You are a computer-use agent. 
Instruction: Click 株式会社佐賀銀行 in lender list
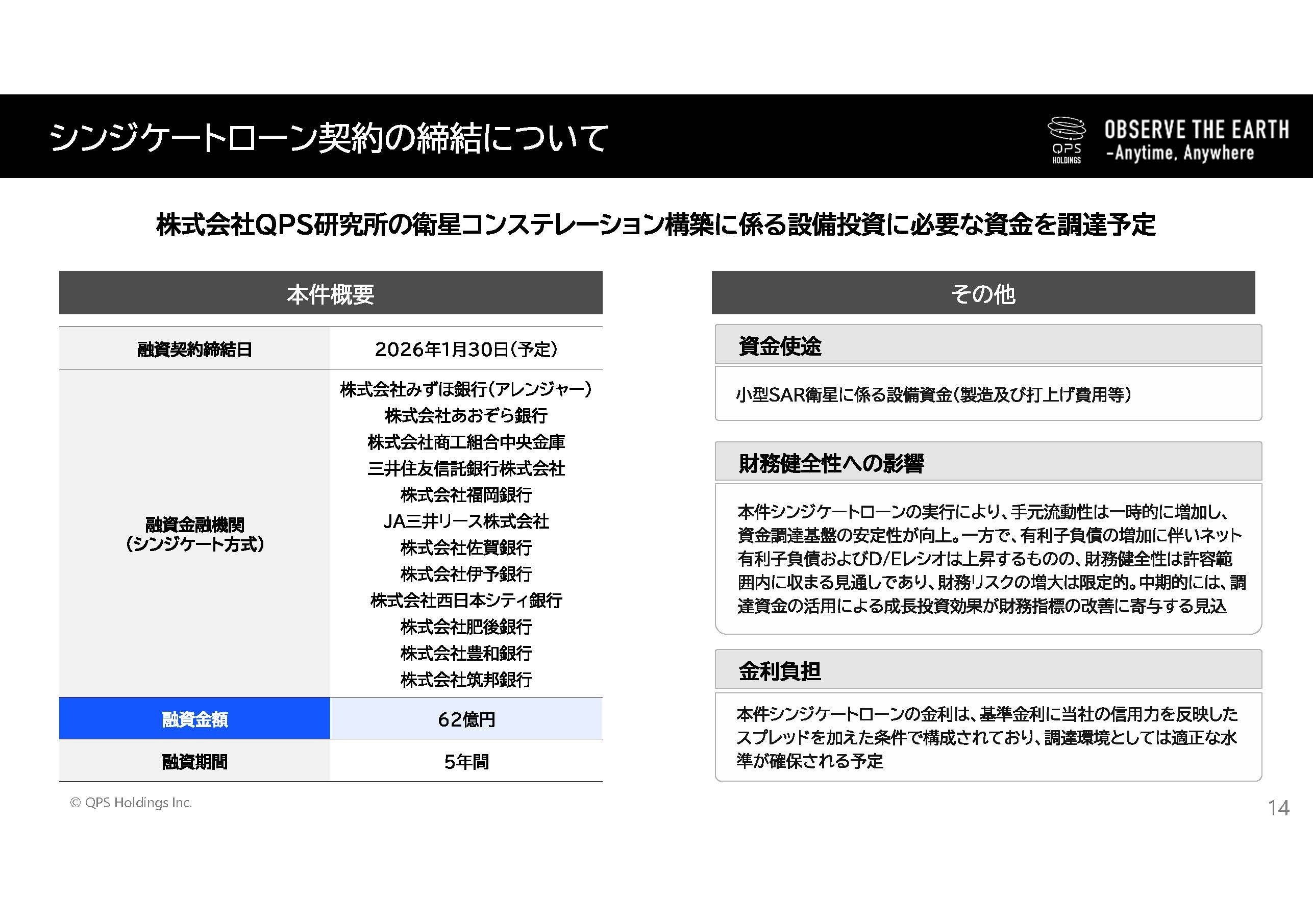coord(466,547)
